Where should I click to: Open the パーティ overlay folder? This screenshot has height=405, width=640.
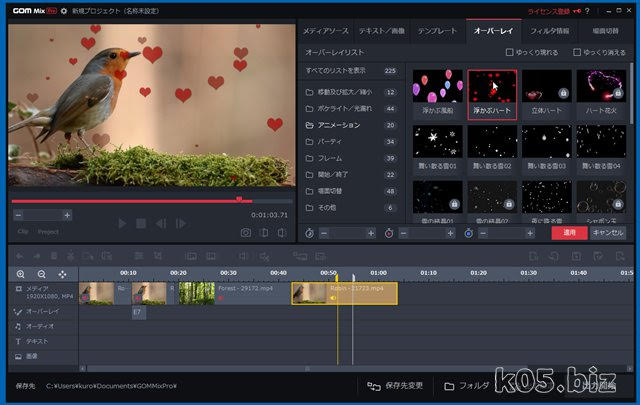click(329, 142)
